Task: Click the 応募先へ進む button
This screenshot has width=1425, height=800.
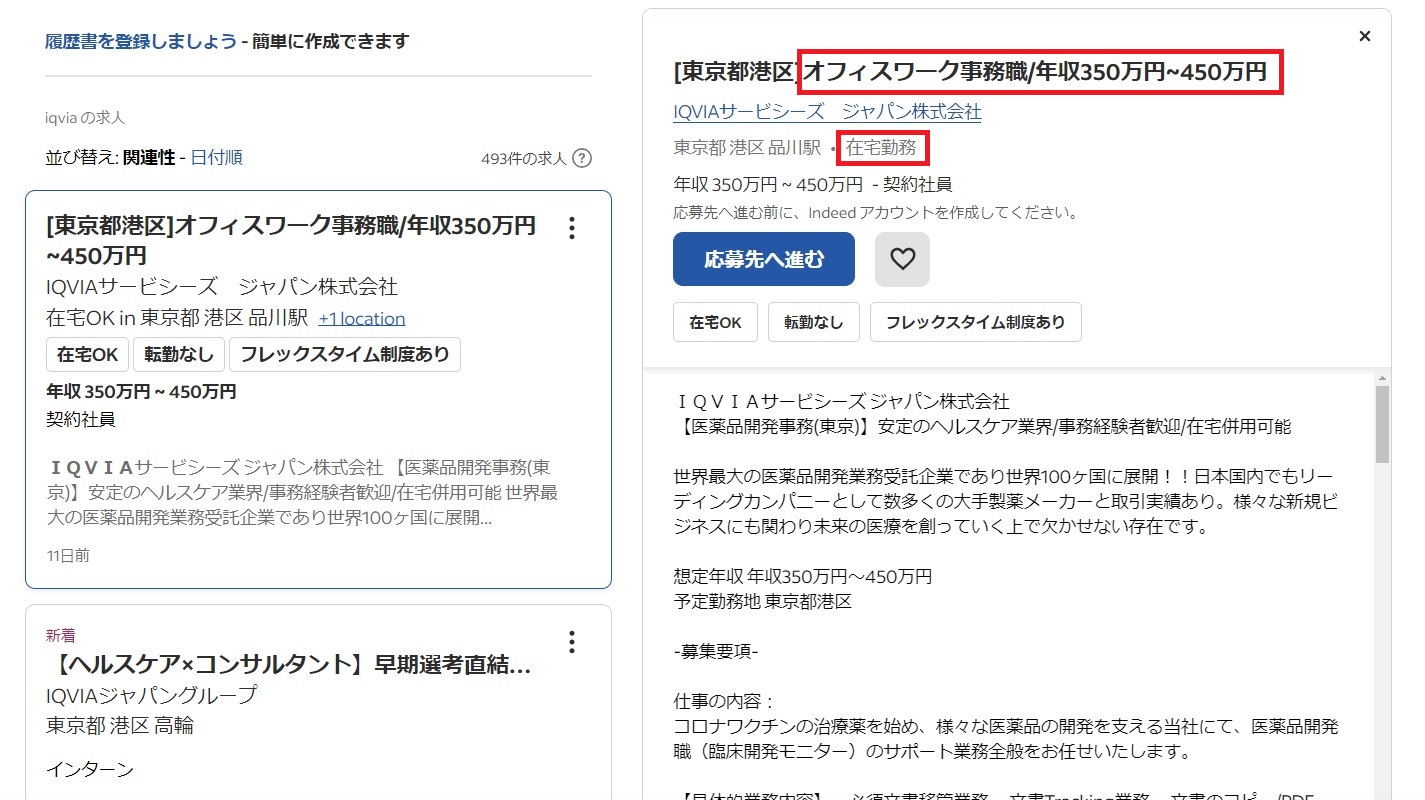Action: tap(764, 259)
